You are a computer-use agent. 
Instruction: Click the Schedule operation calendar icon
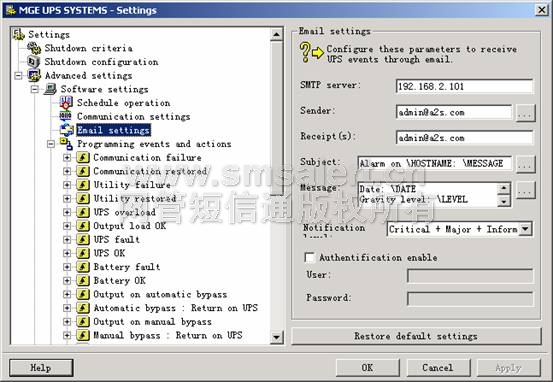[66, 103]
